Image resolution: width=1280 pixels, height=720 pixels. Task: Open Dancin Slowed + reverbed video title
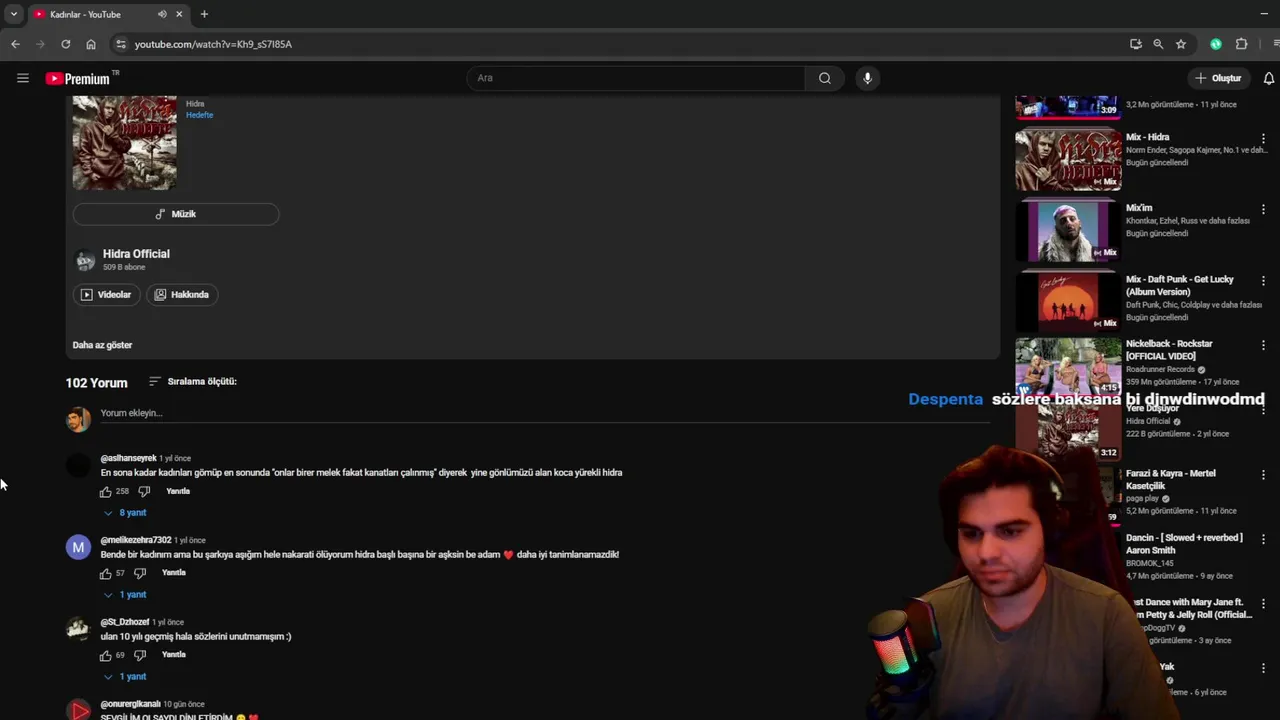tap(1184, 544)
